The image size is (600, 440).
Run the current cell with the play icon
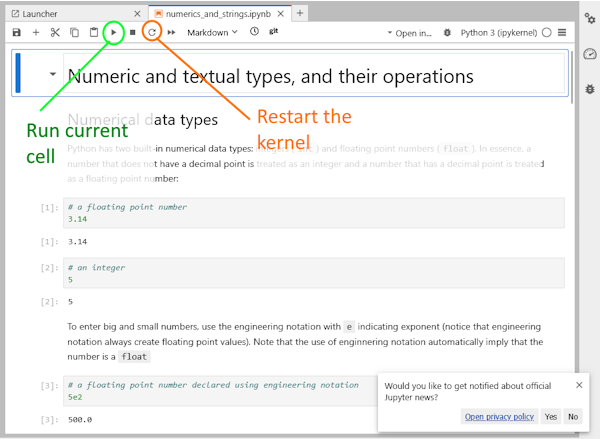point(114,33)
